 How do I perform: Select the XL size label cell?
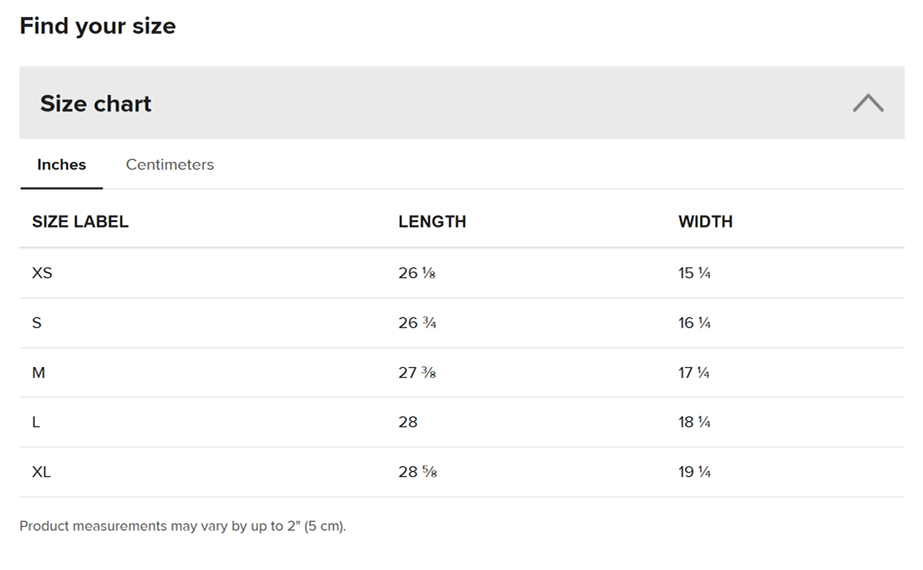point(41,472)
